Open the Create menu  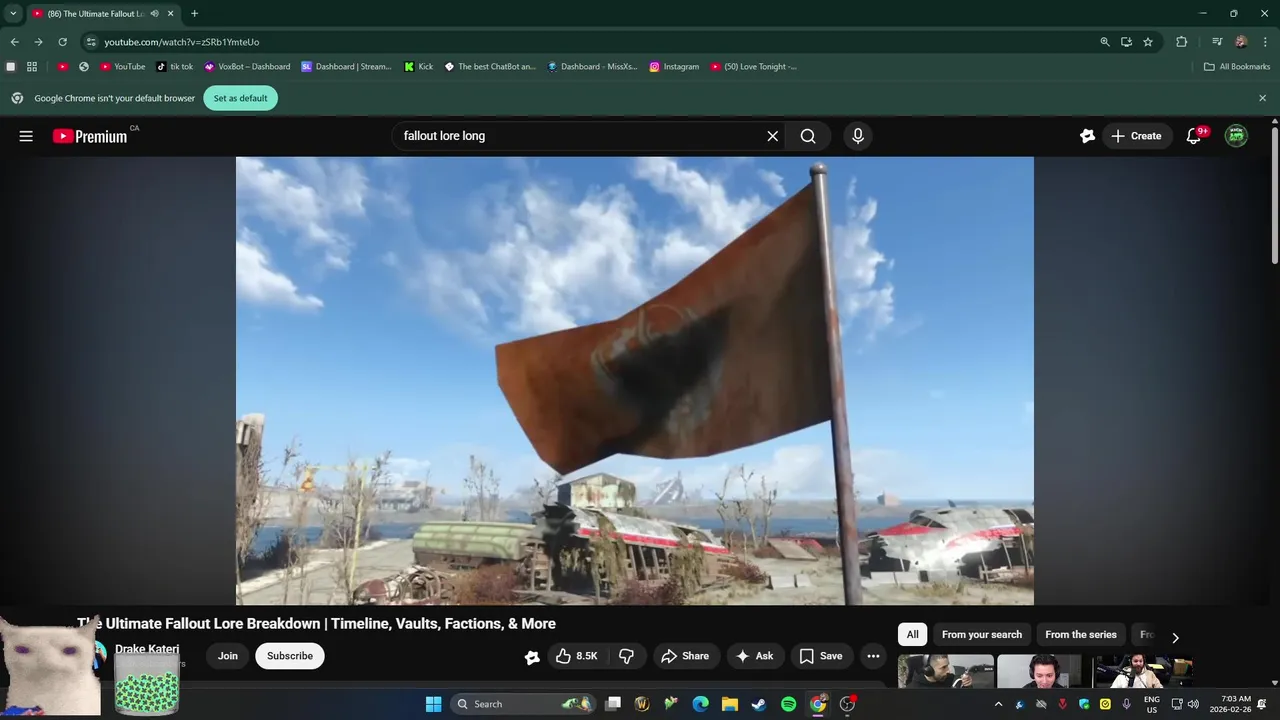[1137, 136]
